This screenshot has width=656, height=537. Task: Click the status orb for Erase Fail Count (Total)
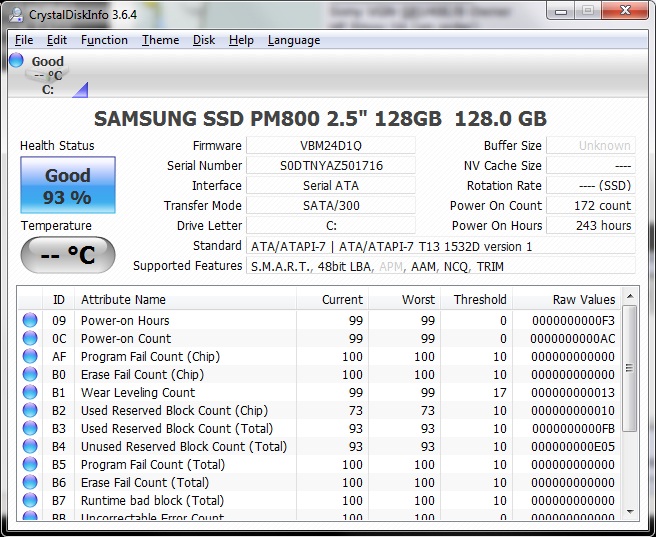pyautogui.click(x=30, y=482)
